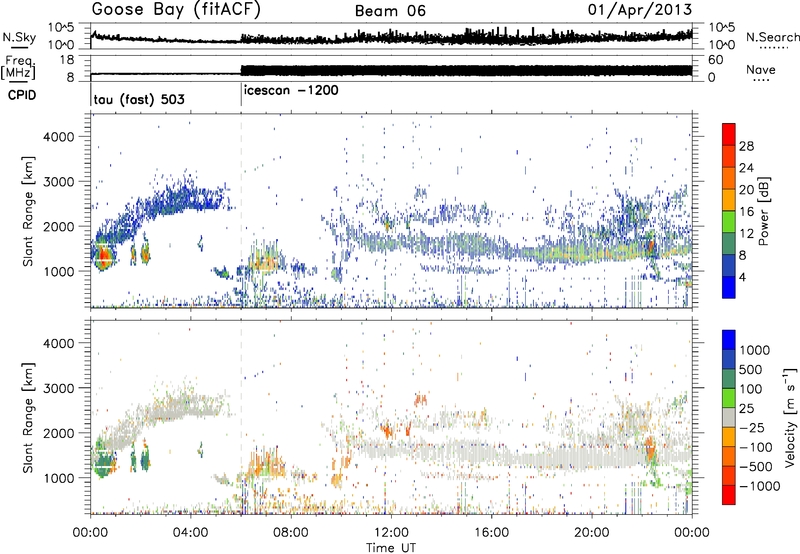Click the 'Slant Range [km]' label of power panel
Screen dimensions: 800x554
(28, 211)
